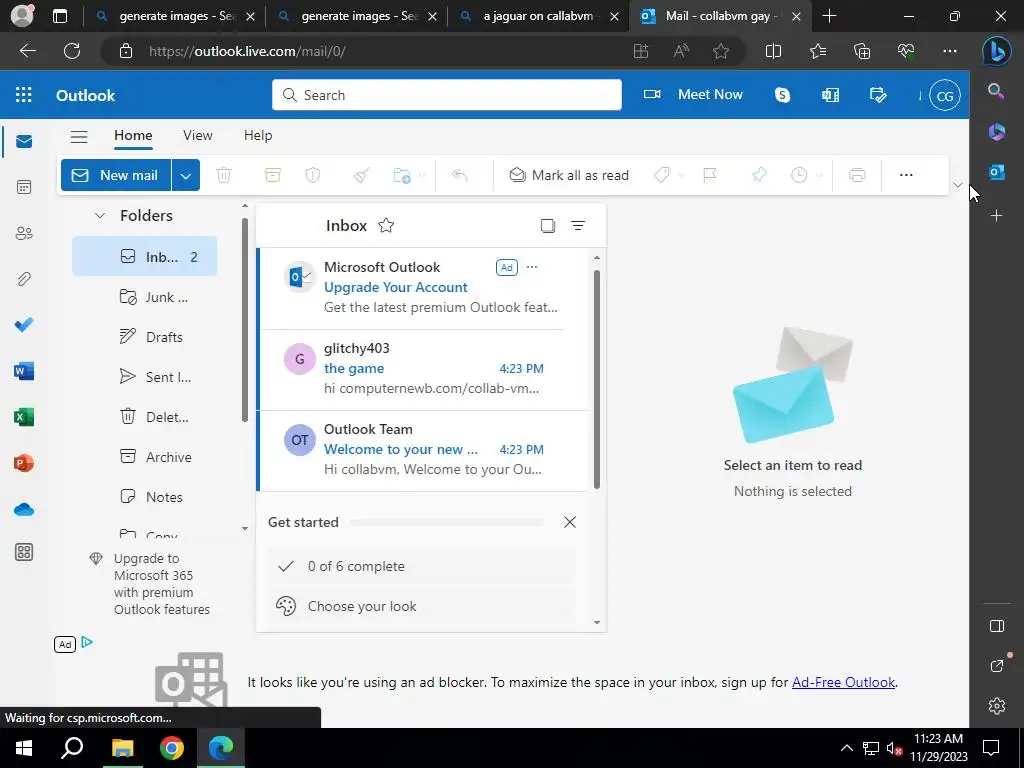1024x768 pixels.
Task: Open toolbar more options ellipsis
Action: click(906, 175)
